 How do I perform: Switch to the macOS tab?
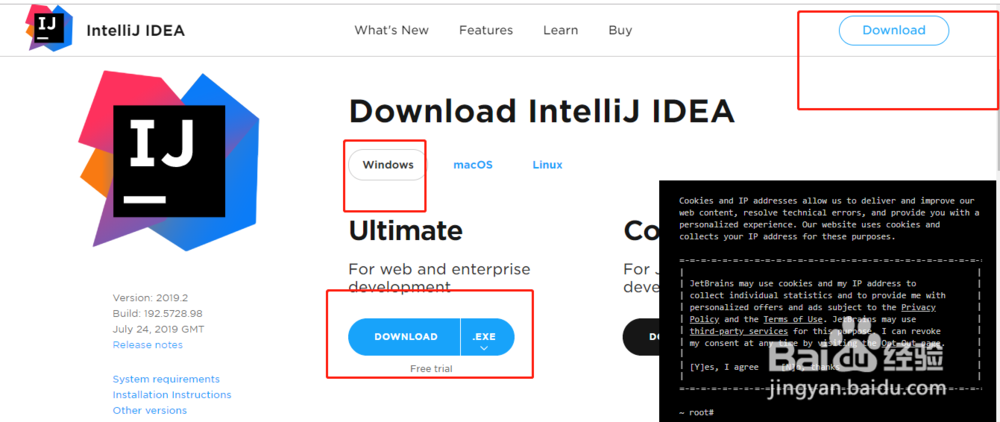pyautogui.click(x=473, y=164)
